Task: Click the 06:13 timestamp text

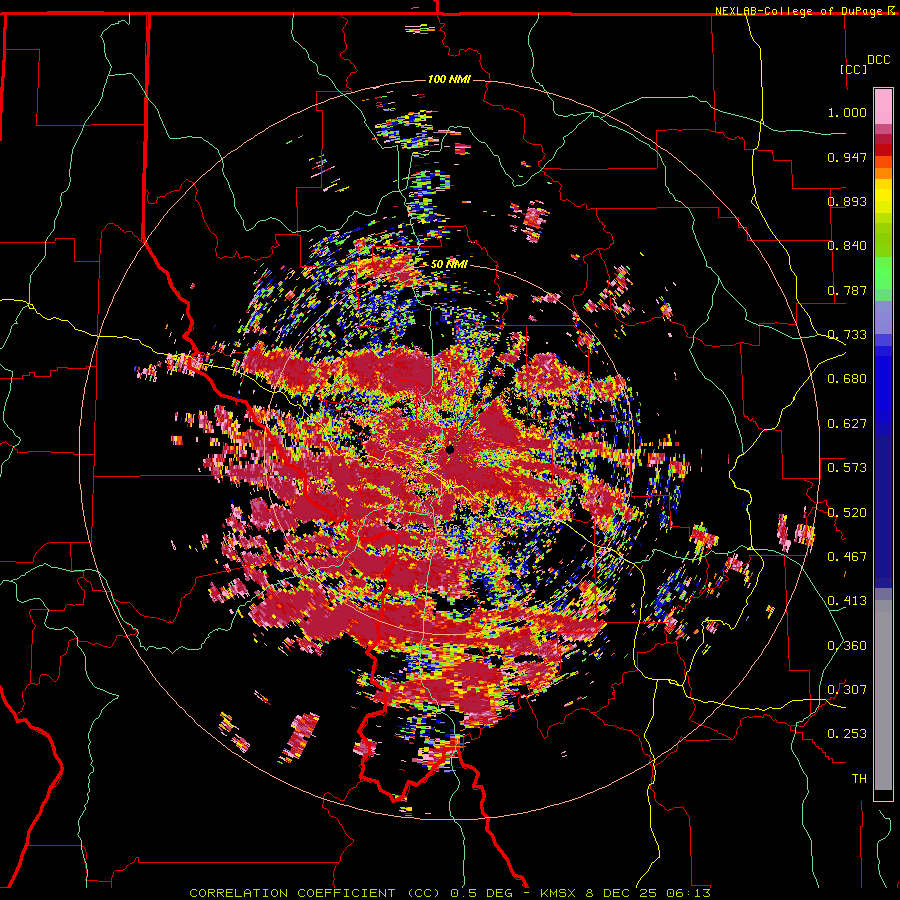Action: point(688,893)
